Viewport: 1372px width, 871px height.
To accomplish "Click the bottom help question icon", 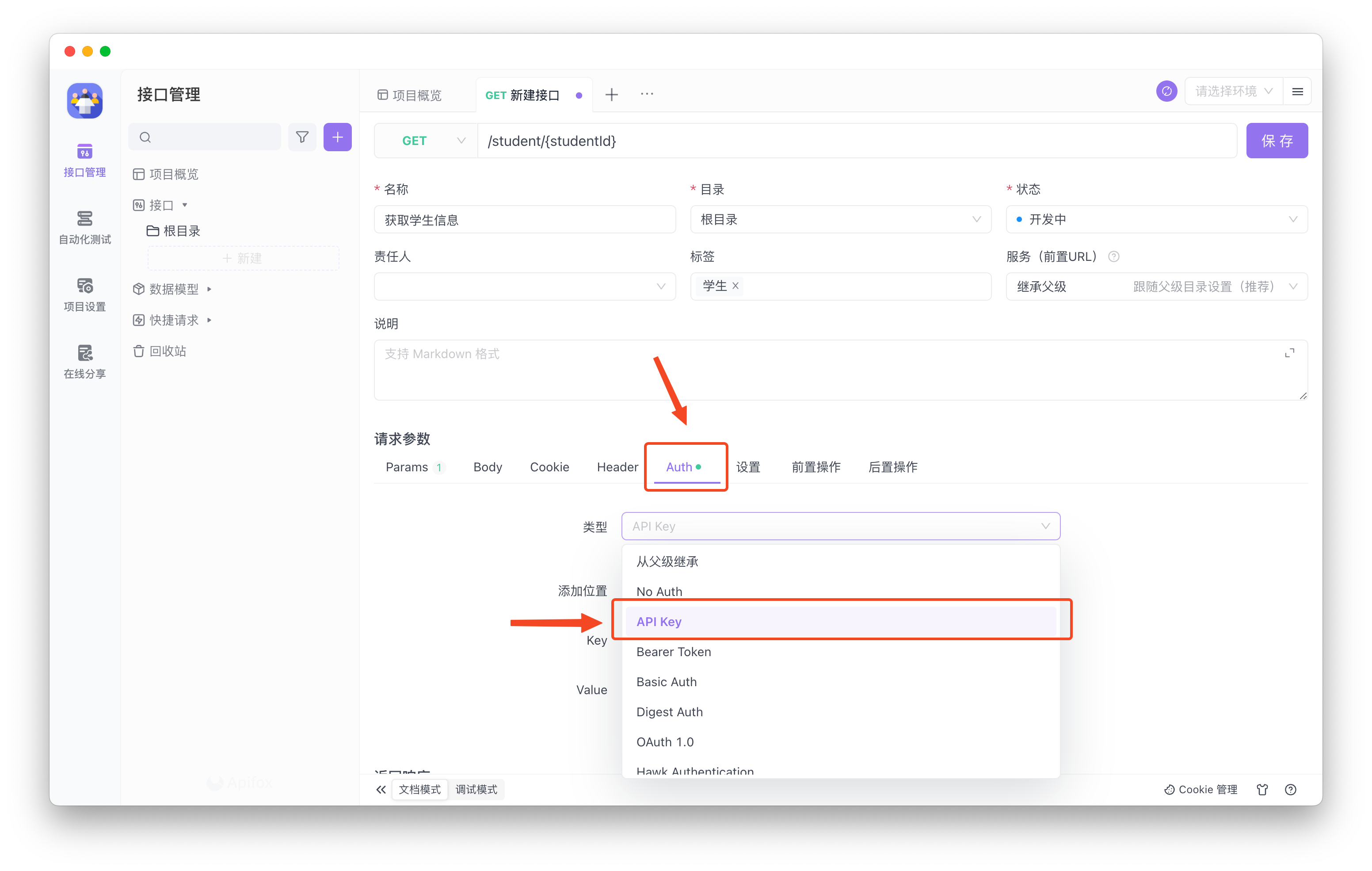I will [x=1291, y=790].
